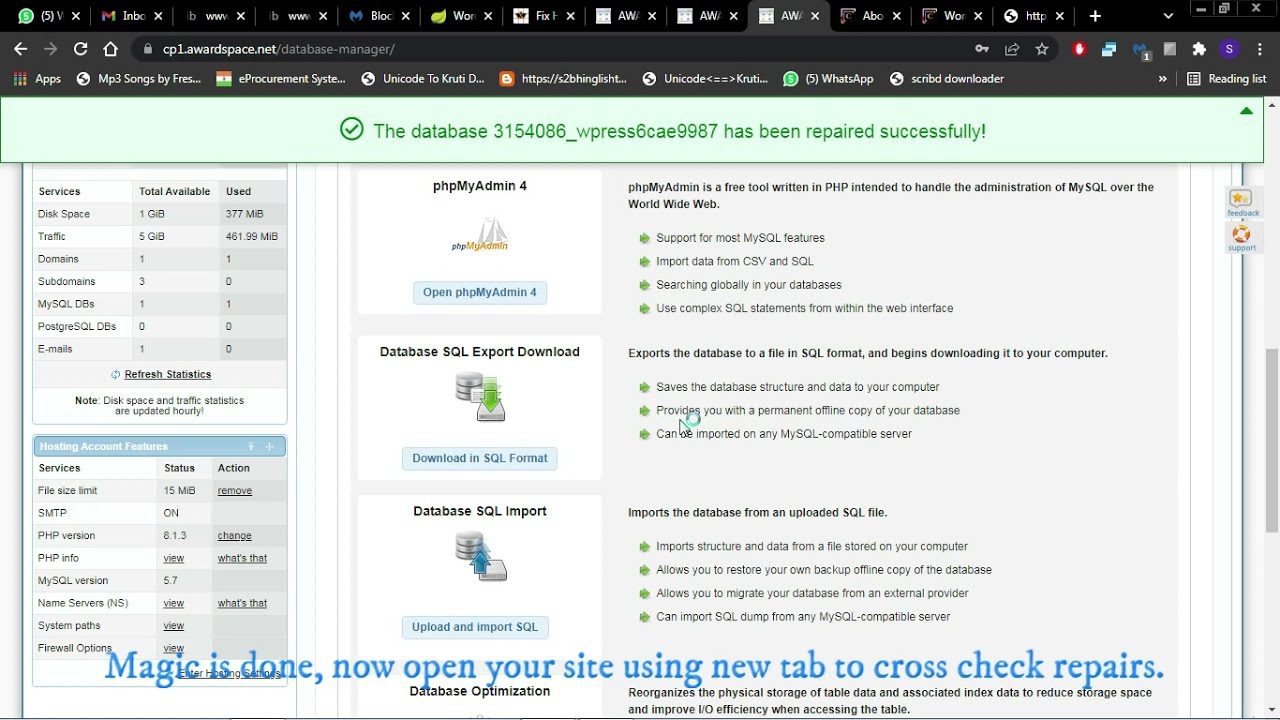
Task: Bookmark this page with star icon
Action: tap(1042, 49)
